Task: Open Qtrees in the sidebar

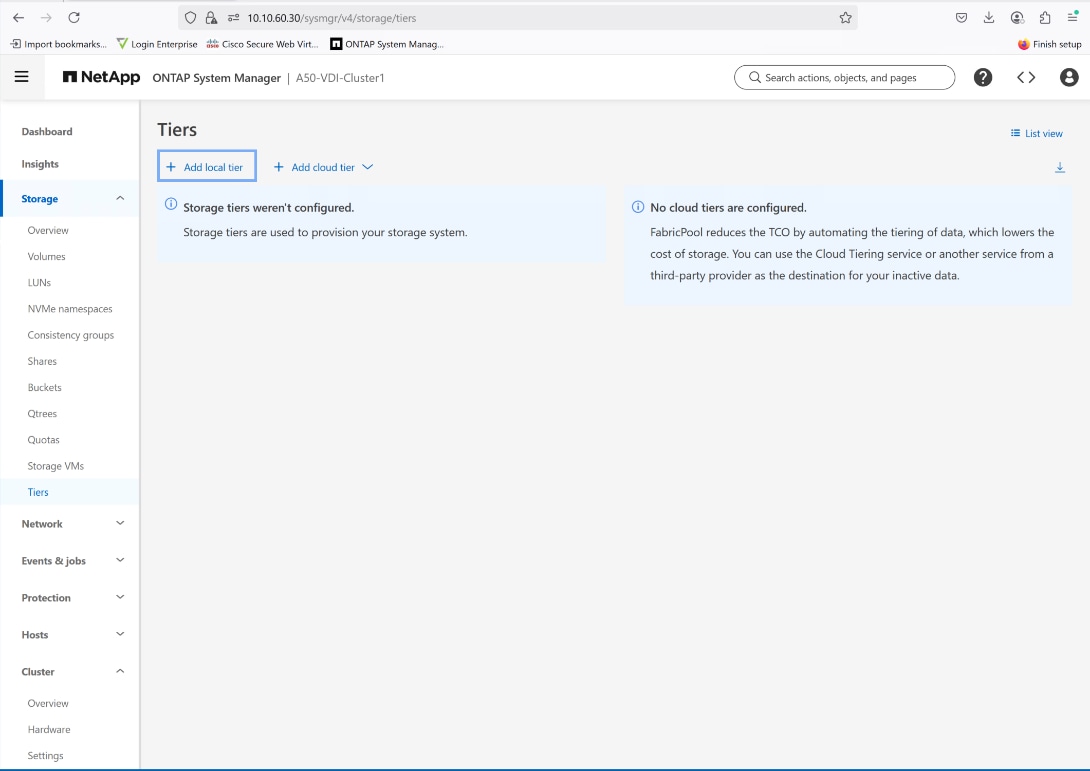Action: [x=42, y=414]
